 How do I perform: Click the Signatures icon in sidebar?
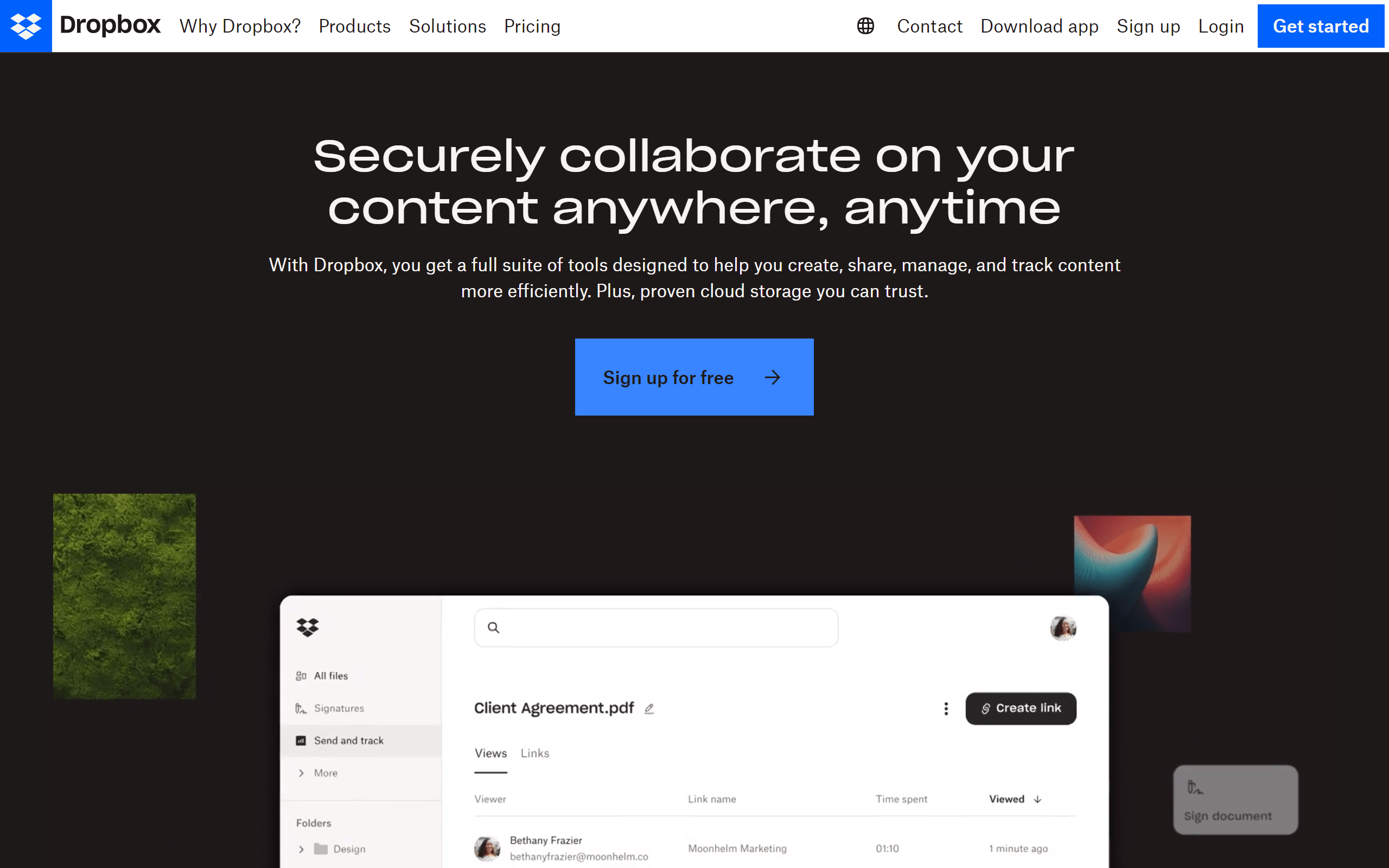302,707
